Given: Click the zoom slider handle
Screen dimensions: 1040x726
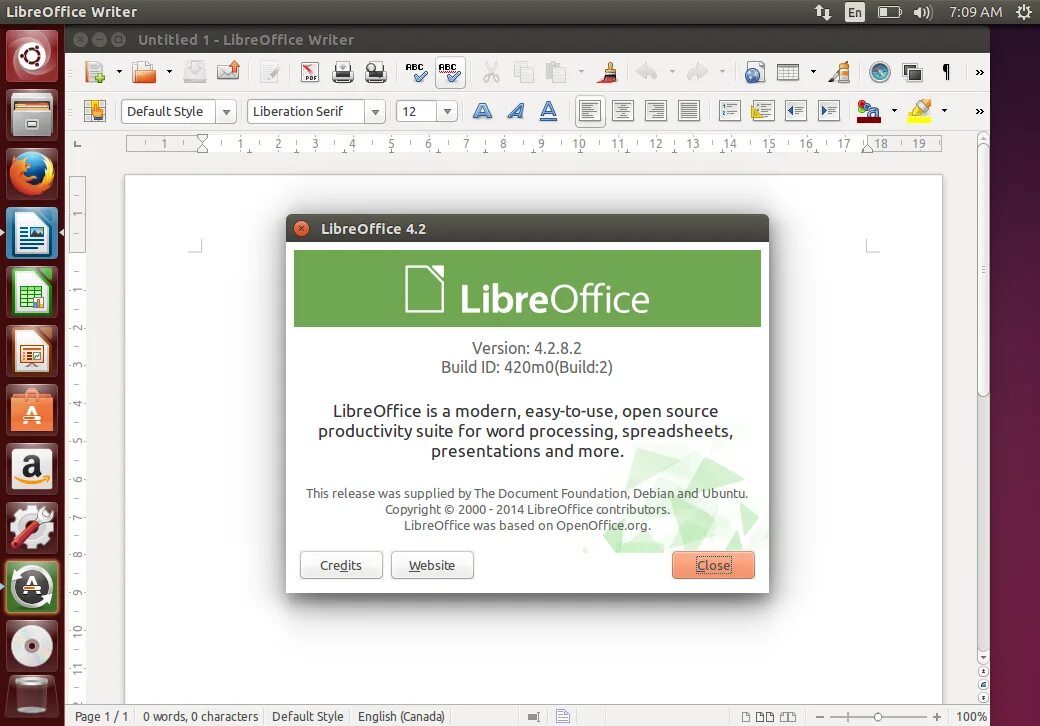Looking at the screenshot, I should (x=878, y=717).
